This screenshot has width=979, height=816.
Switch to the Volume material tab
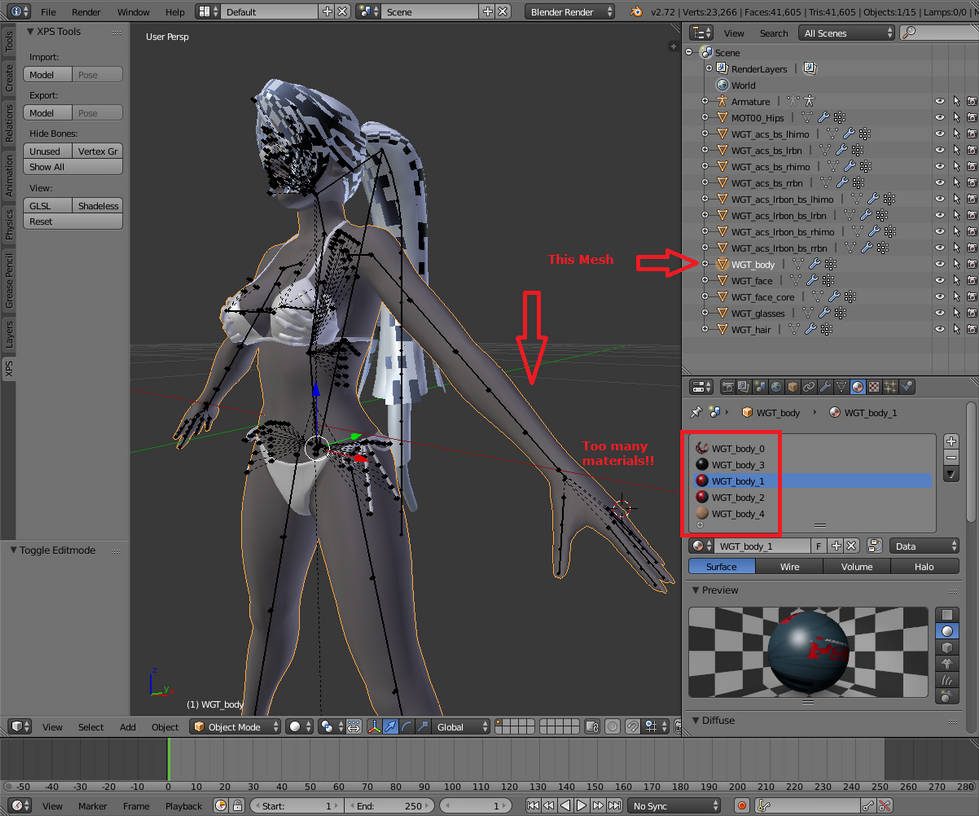tap(857, 566)
